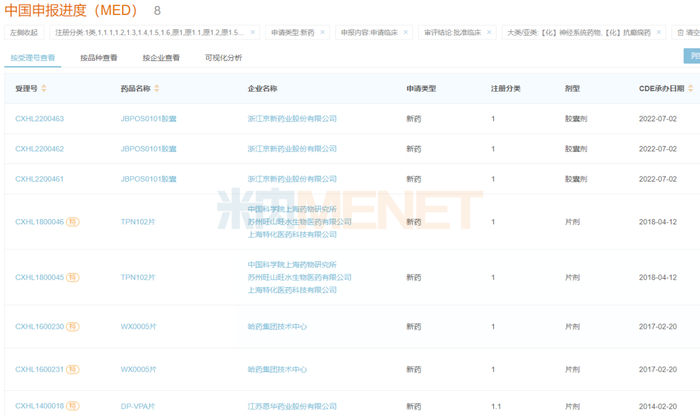Screen dimensions: 700x417
Task: Switch to the 按受理号查看 tab
Action: click(x=33, y=58)
